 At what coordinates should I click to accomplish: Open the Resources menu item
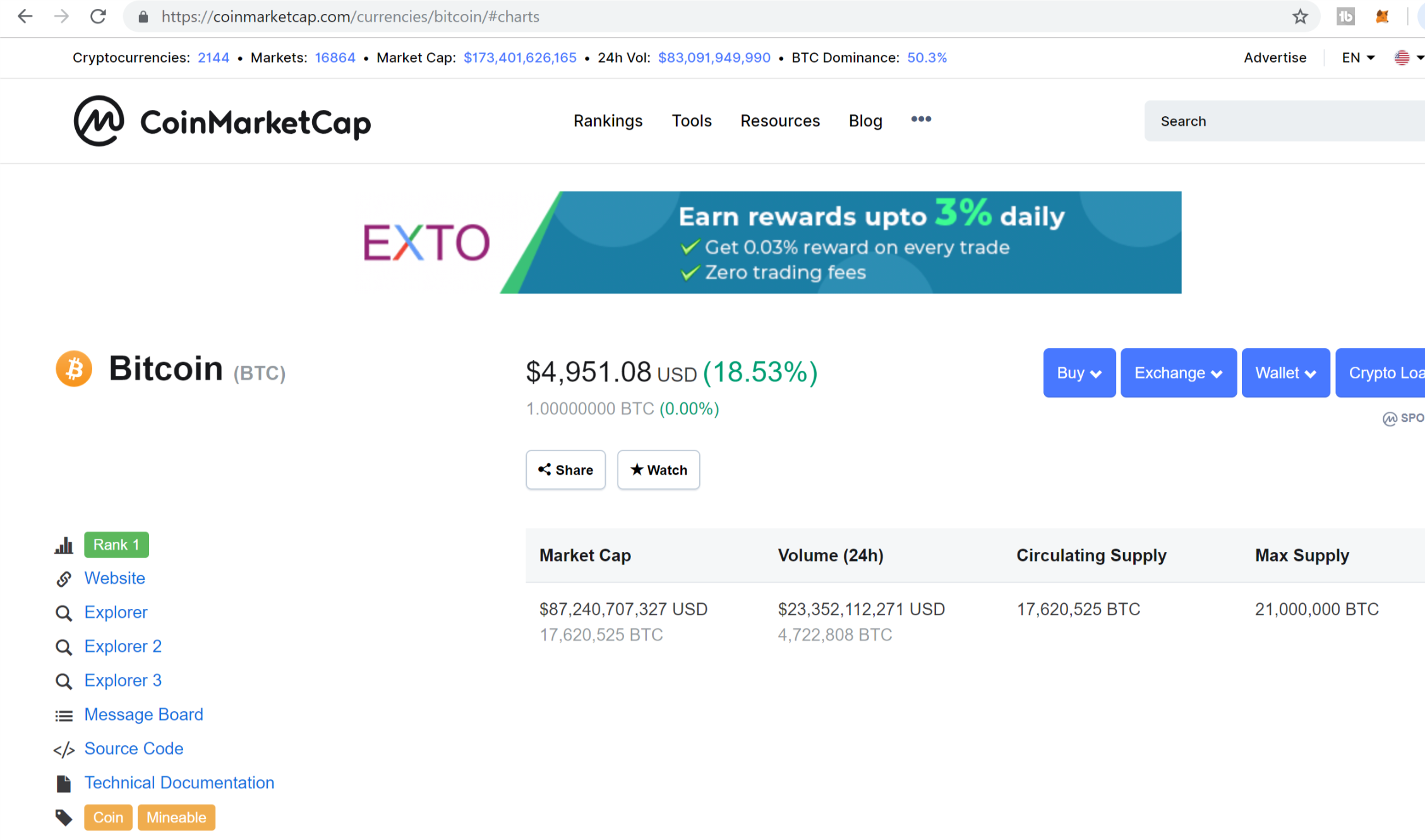(779, 121)
